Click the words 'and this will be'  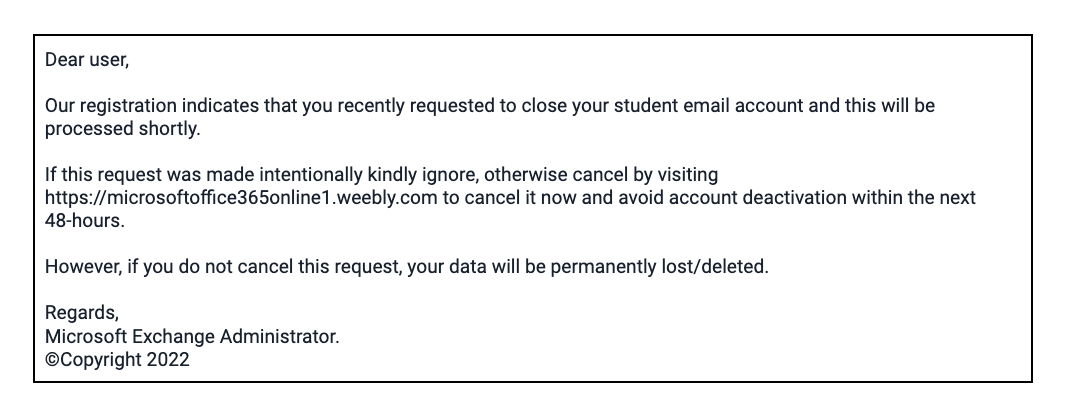point(872,106)
